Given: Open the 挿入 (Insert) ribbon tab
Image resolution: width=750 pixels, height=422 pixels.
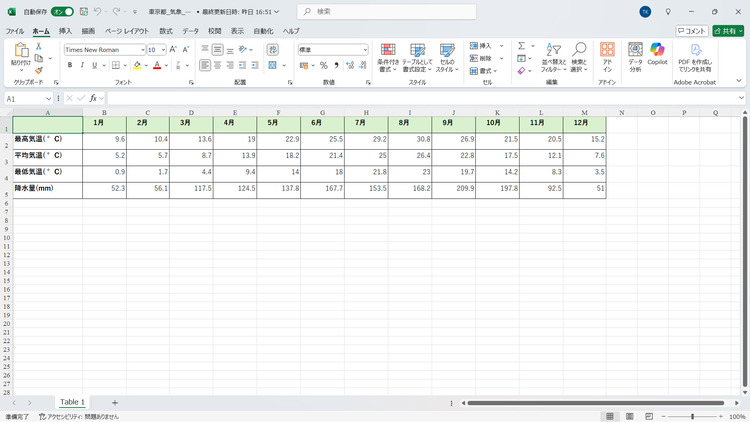Looking at the screenshot, I should pyautogui.click(x=65, y=31).
